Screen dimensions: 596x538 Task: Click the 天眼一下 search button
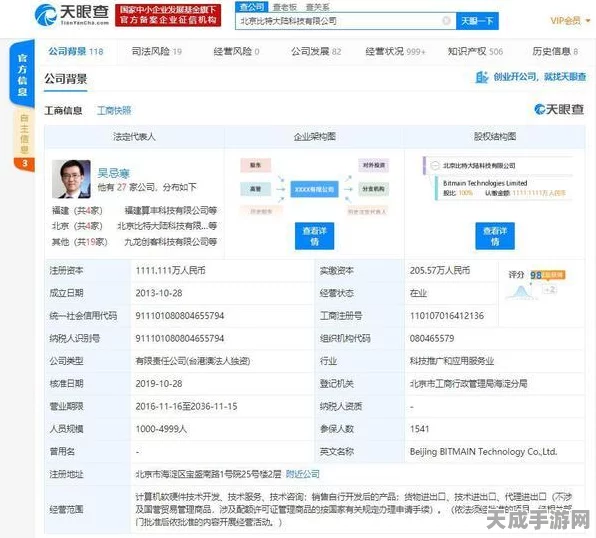(477, 21)
